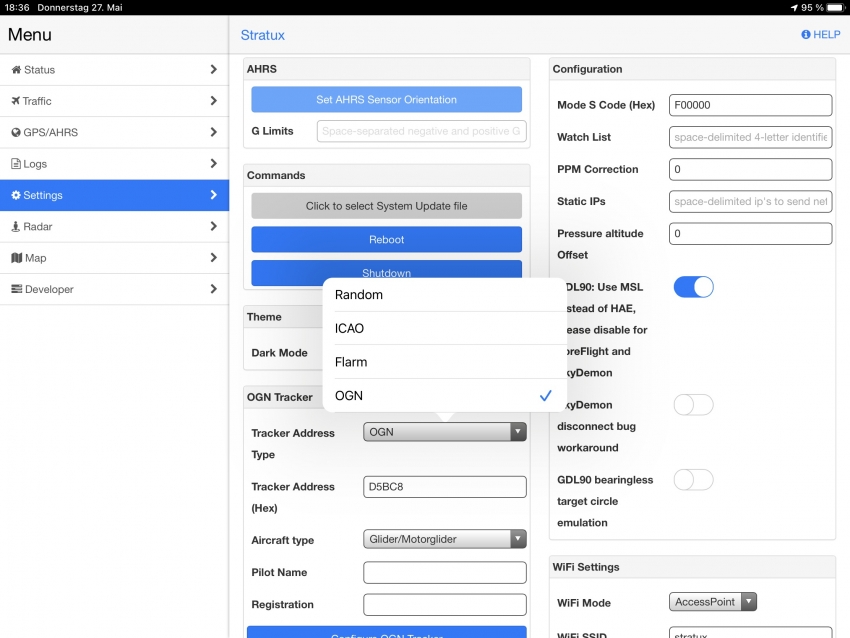Click the Traffic airplane icon
This screenshot has width=850, height=638.
click(16, 101)
